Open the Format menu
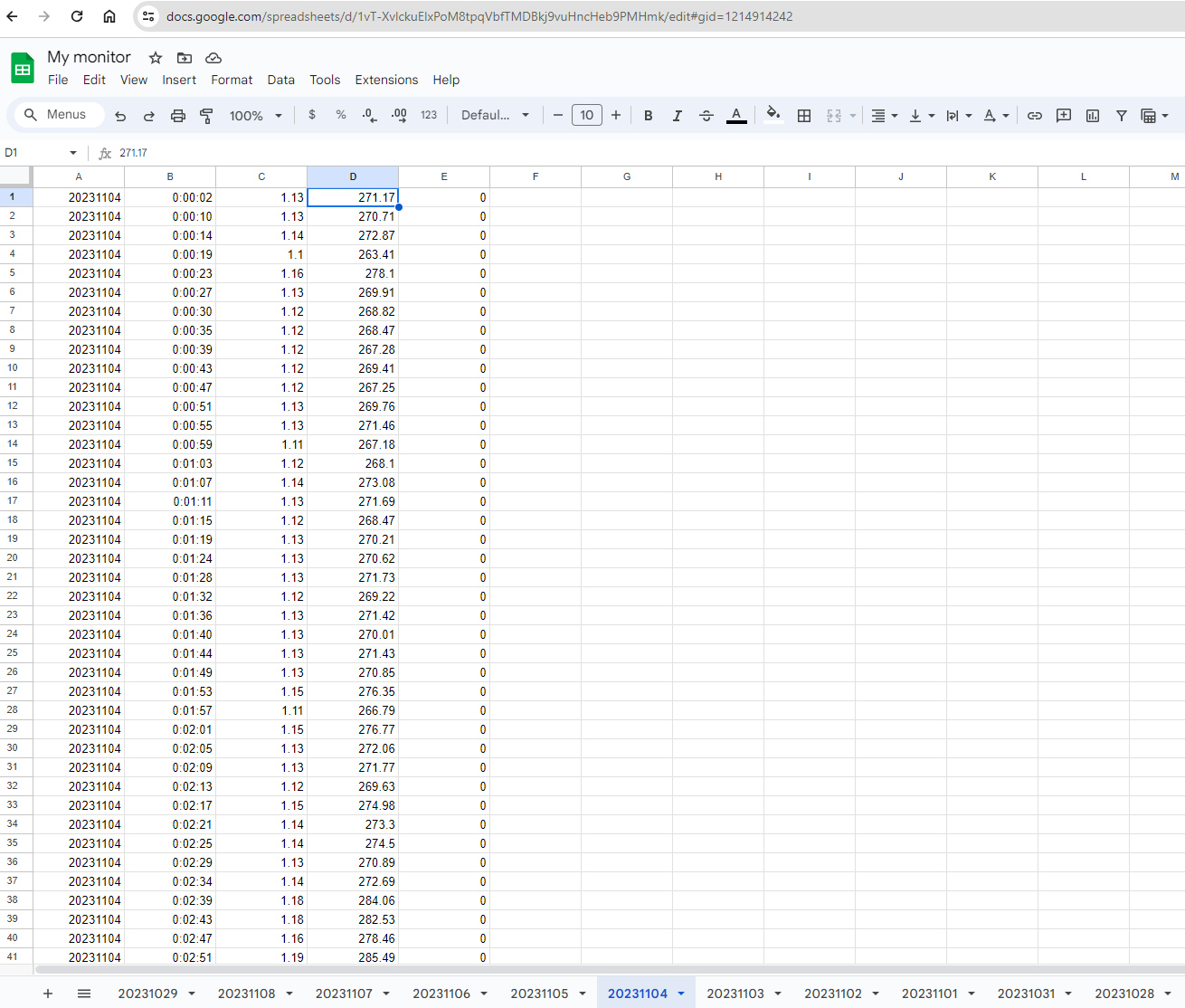This screenshot has height=1008, width=1185. pos(232,80)
